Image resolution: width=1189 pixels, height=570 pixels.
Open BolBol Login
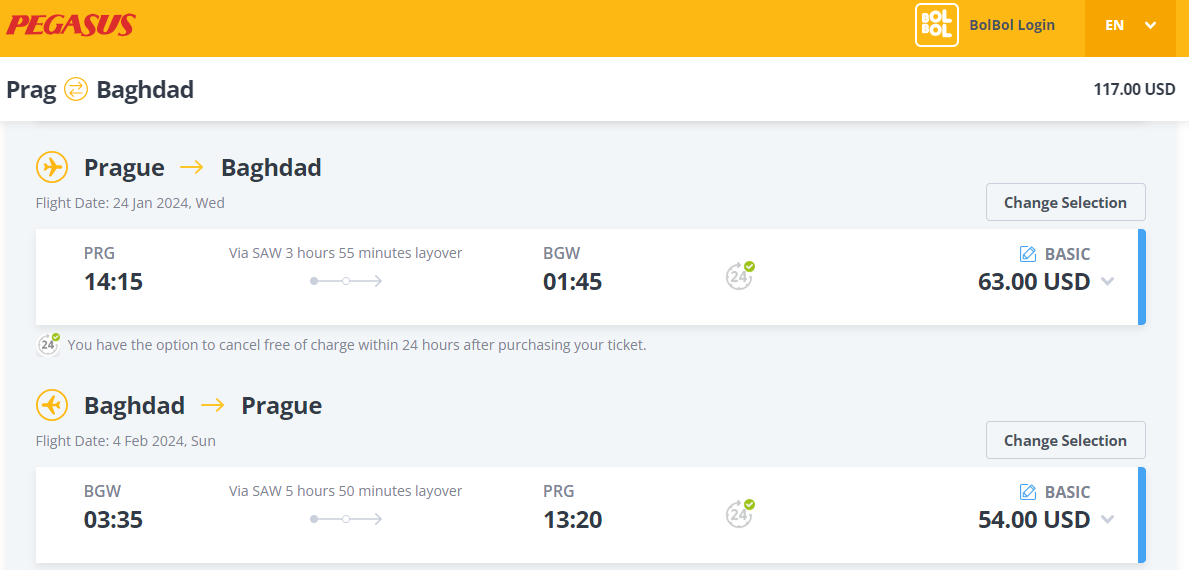point(1012,25)
